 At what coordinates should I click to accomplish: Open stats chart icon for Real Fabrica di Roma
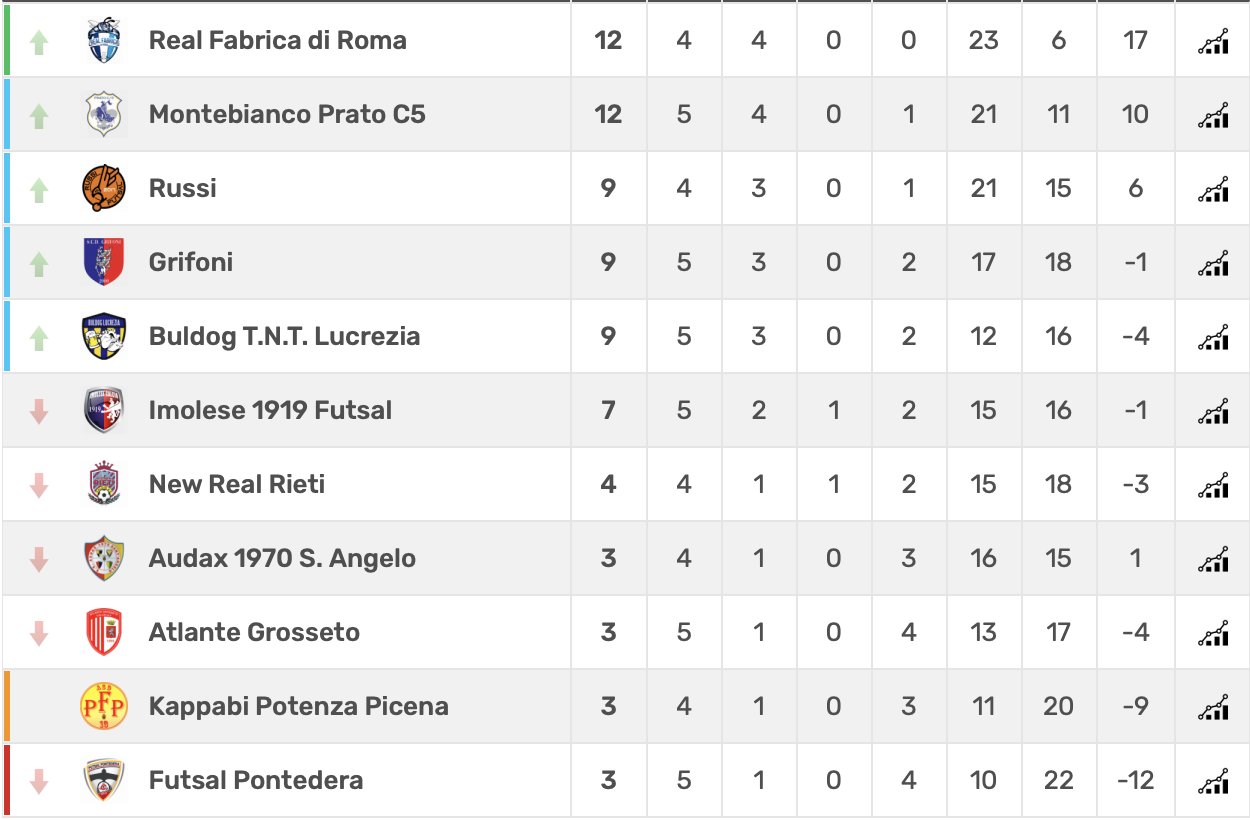point(1213,41)
